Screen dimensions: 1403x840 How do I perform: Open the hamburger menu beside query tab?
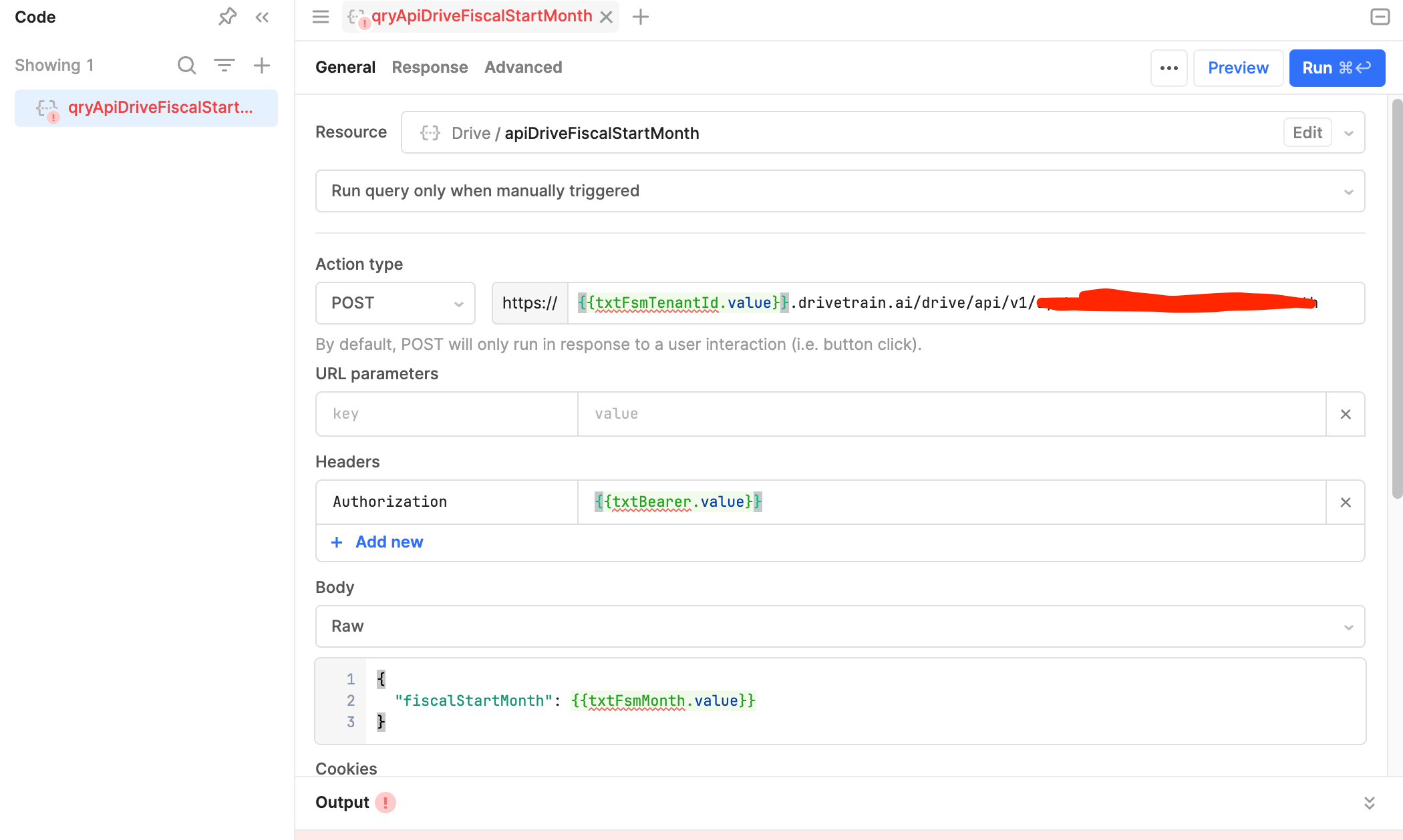click(321, 17)
